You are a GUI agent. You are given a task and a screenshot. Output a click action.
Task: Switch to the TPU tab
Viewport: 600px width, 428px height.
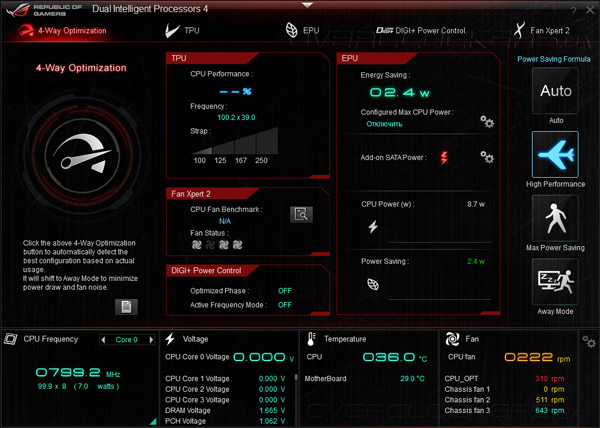pyautogui.click(x=183, y=31)
